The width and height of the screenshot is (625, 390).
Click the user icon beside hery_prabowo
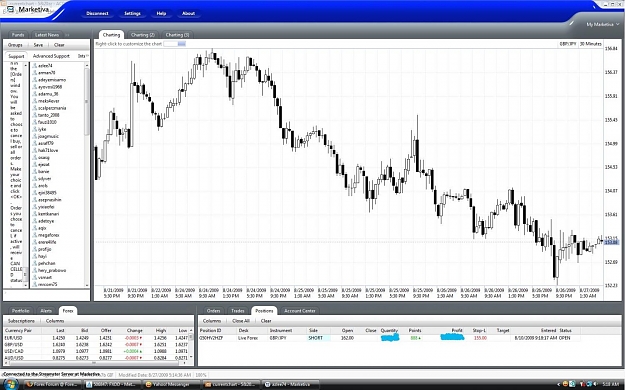(35, 270)
